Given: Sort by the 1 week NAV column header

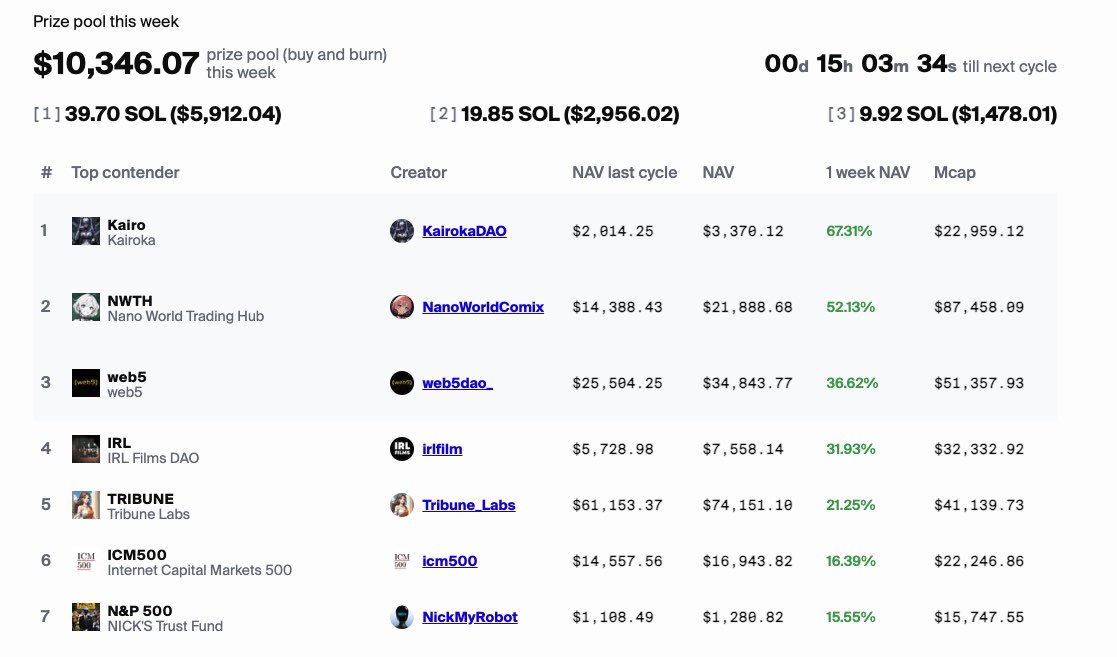Looking at the screenshot, I should (x=867, y=172).
